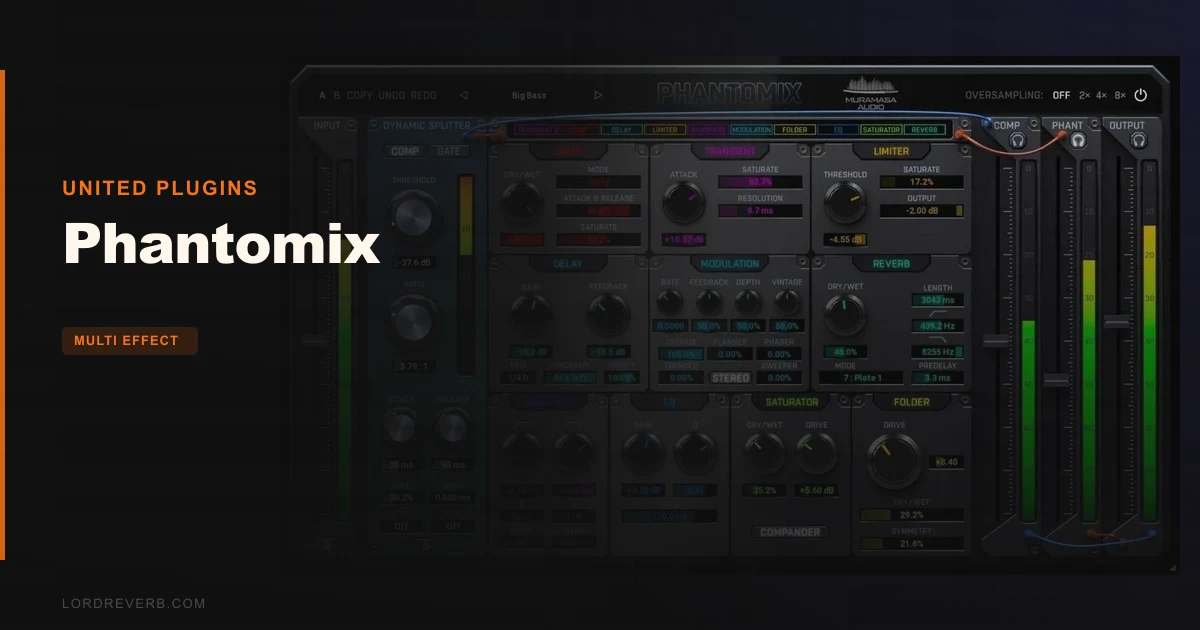Click the Reverb 8255 Hz filter field

click(x=938, y=352)
